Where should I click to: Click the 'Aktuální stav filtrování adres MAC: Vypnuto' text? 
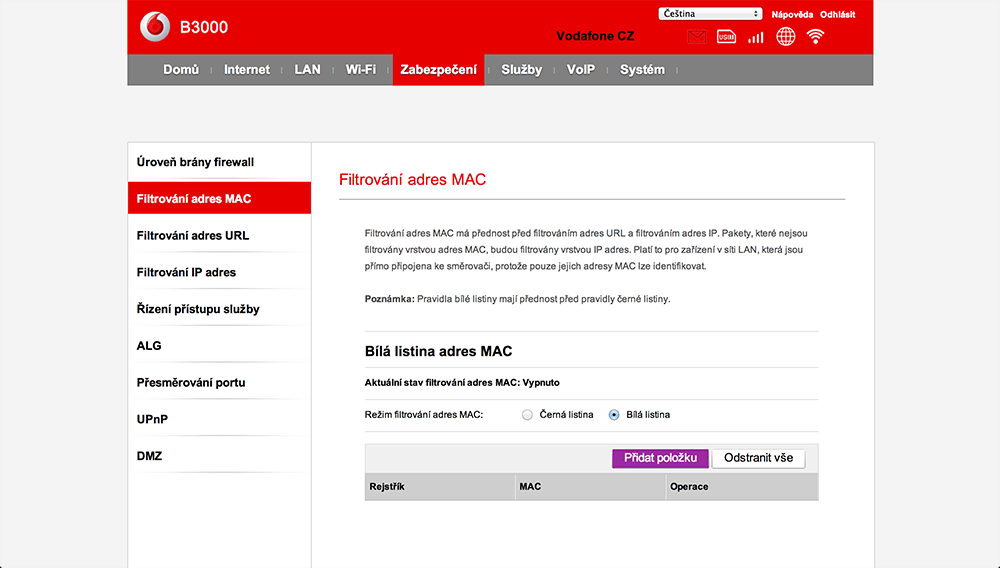pyautogui.click(x=462, y=382)
